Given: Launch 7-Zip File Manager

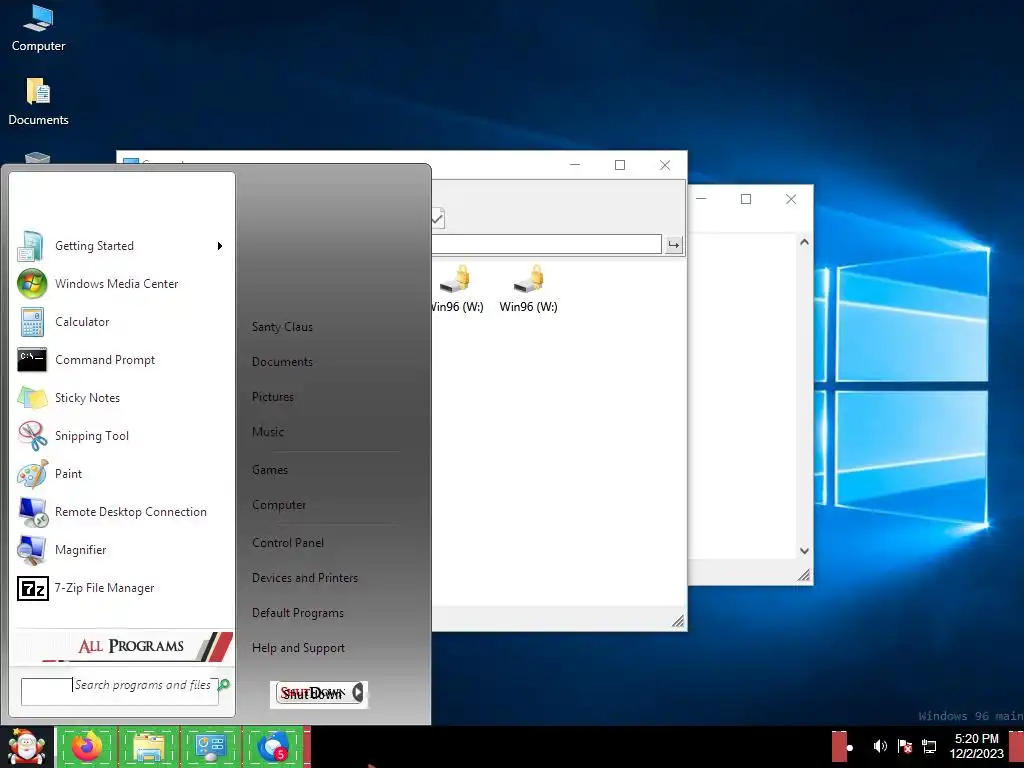Looking at the screenshot, I should point(121,588).
